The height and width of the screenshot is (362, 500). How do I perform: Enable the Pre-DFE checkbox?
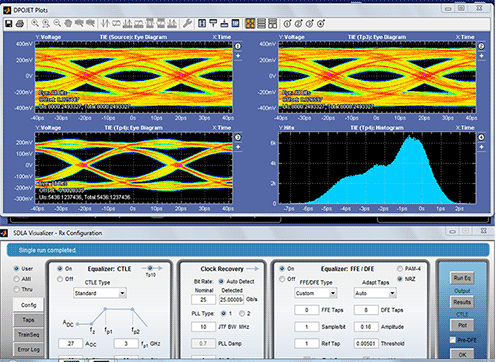point(452,340)
